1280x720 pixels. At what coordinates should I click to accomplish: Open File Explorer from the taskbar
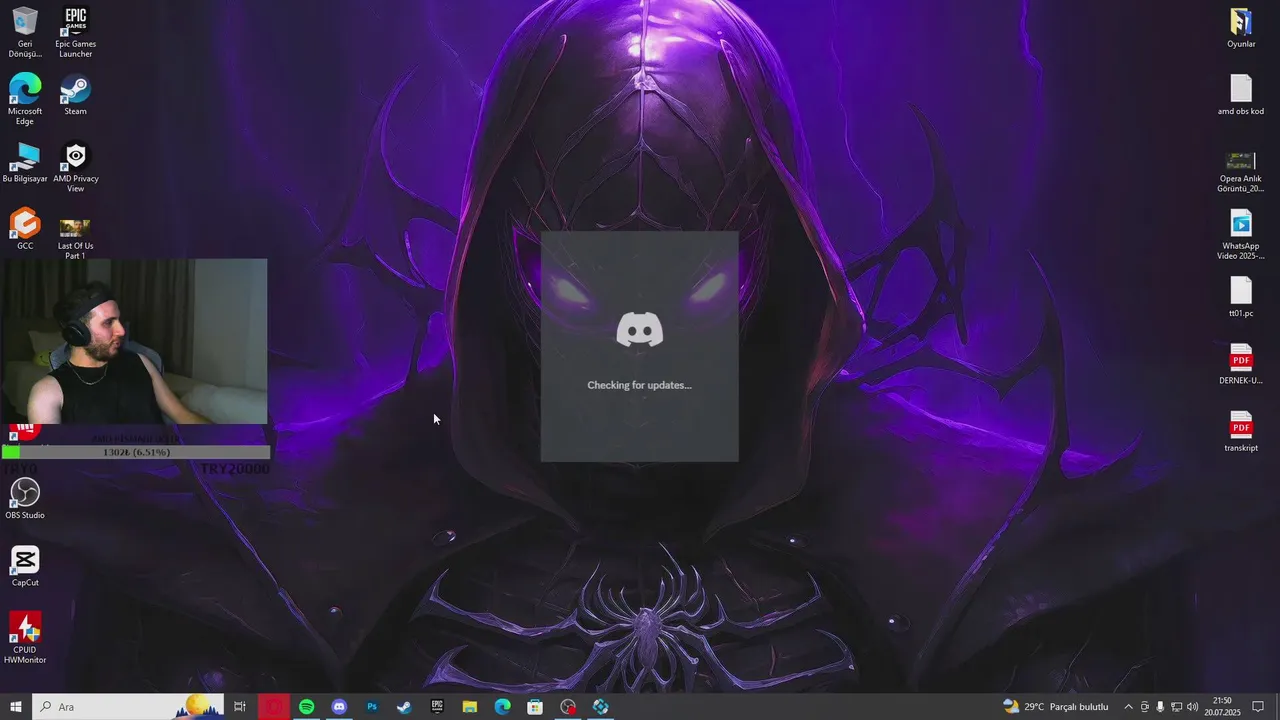pos(470,707)
